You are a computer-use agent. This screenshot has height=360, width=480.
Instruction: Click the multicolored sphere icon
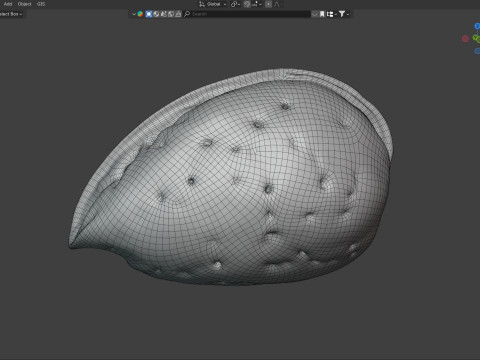[140, 14]
